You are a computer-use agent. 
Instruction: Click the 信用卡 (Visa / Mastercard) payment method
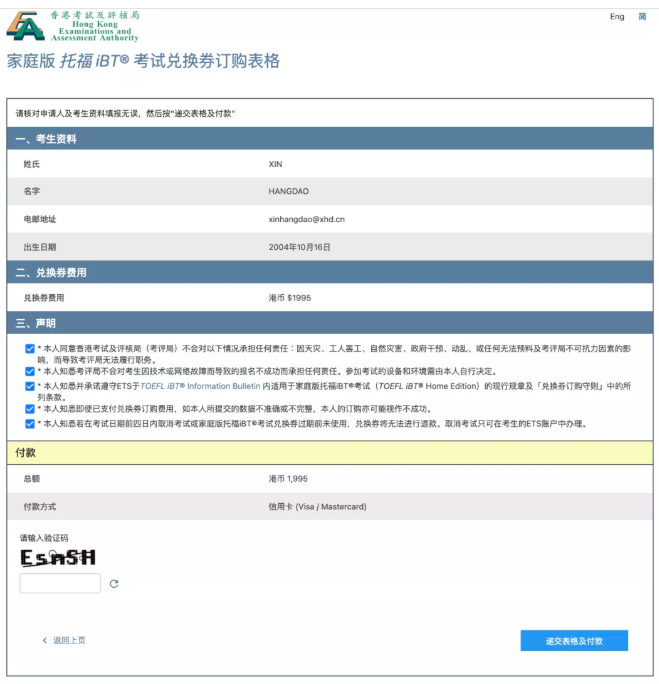click(x=317, y=506)
